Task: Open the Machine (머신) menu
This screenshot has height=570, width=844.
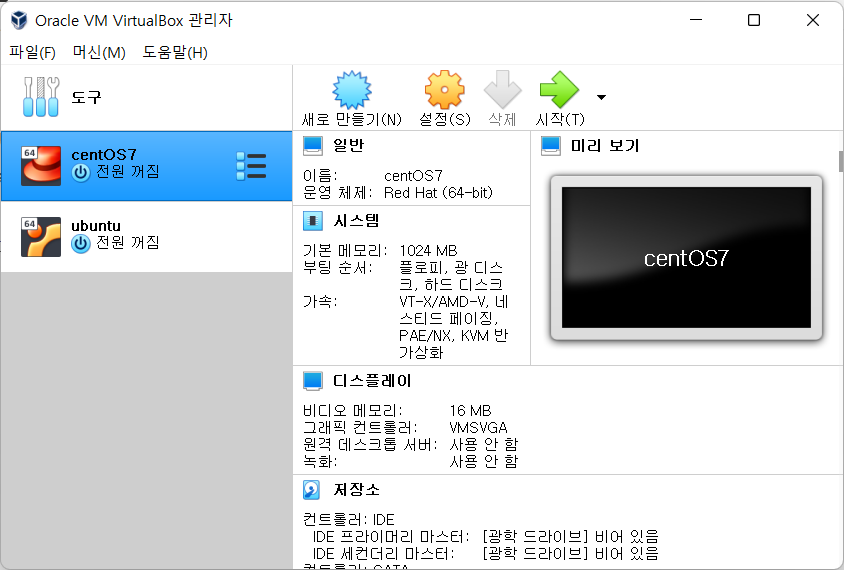Action: click(x=99, y=52)
